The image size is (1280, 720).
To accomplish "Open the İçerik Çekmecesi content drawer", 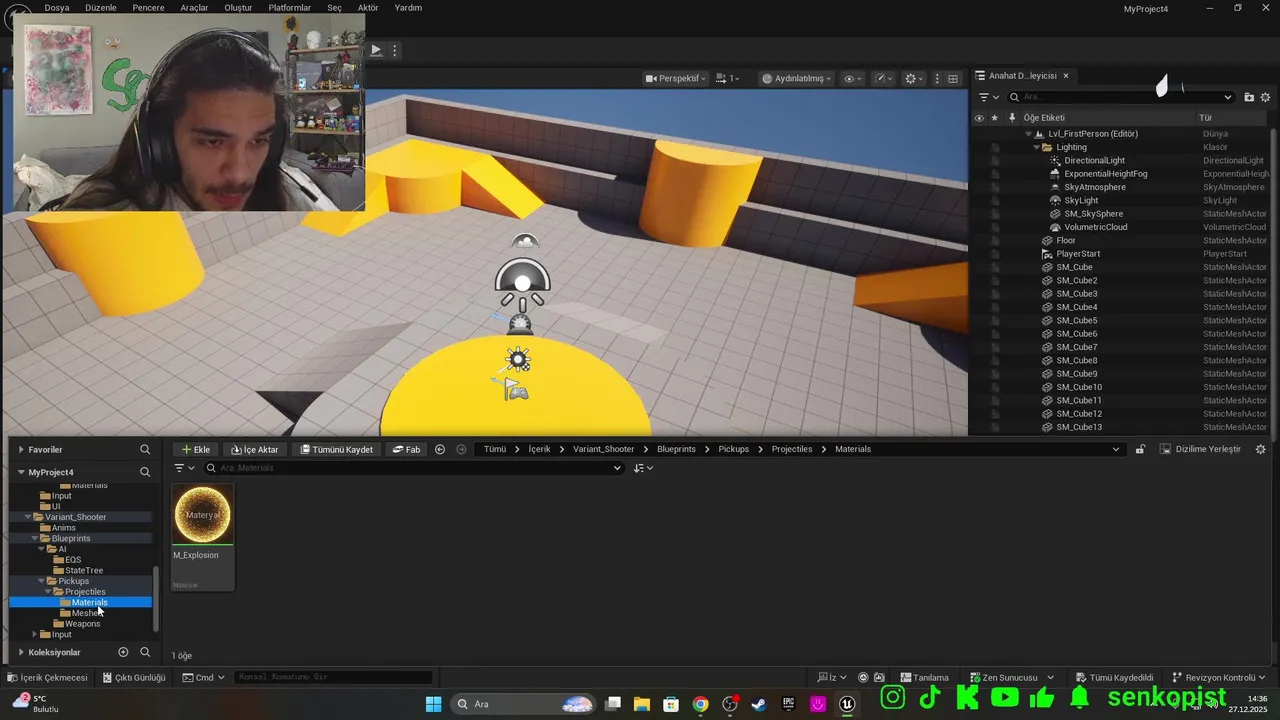I will tap(48, 677).
